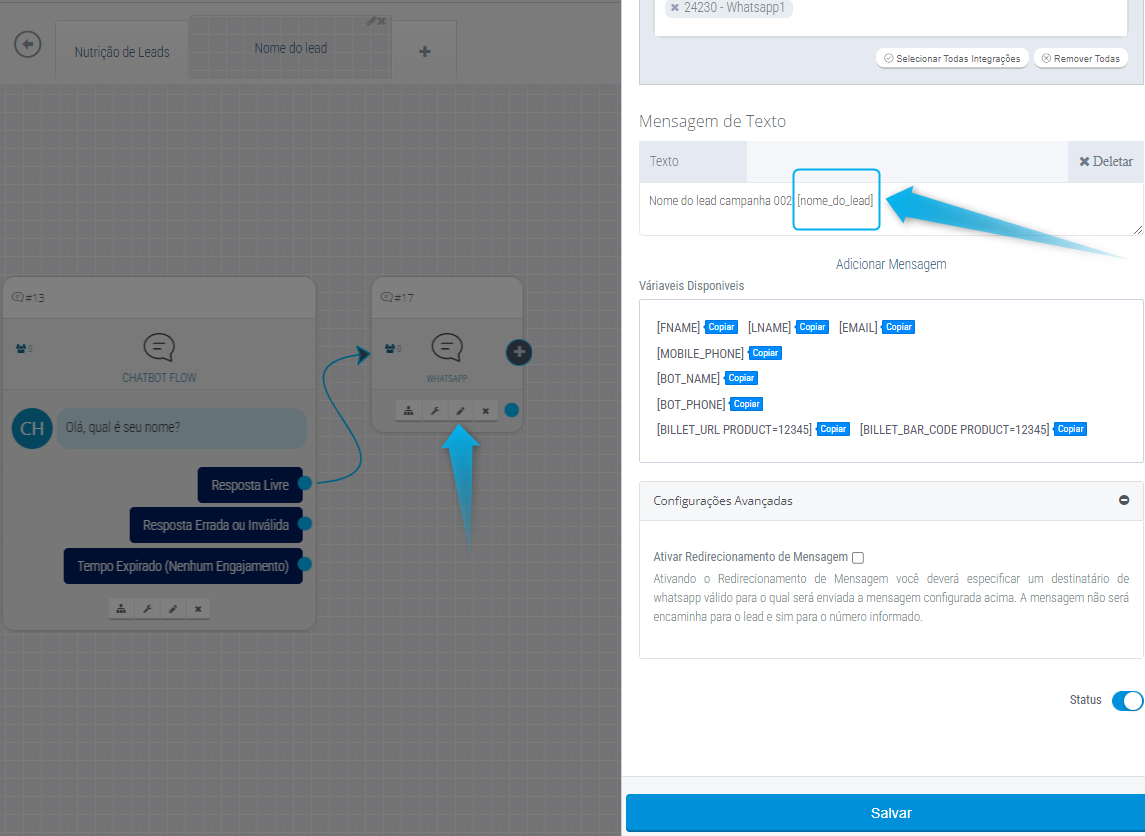Click the dark plus circle on the WhatsApp node
Screen dimensions: 1145x836
click(519, 352)
